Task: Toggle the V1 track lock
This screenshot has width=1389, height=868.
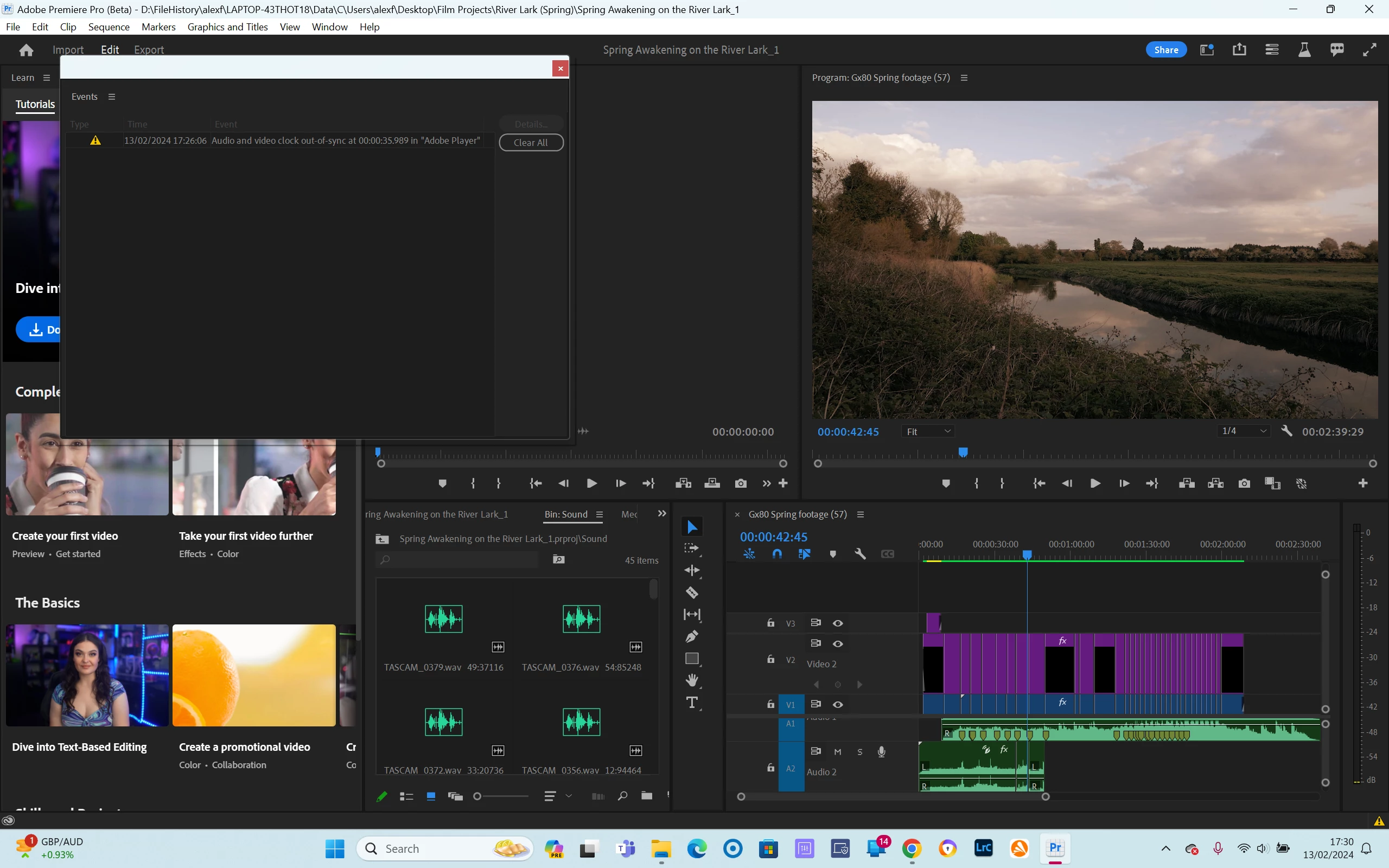Action: [771, 704]
